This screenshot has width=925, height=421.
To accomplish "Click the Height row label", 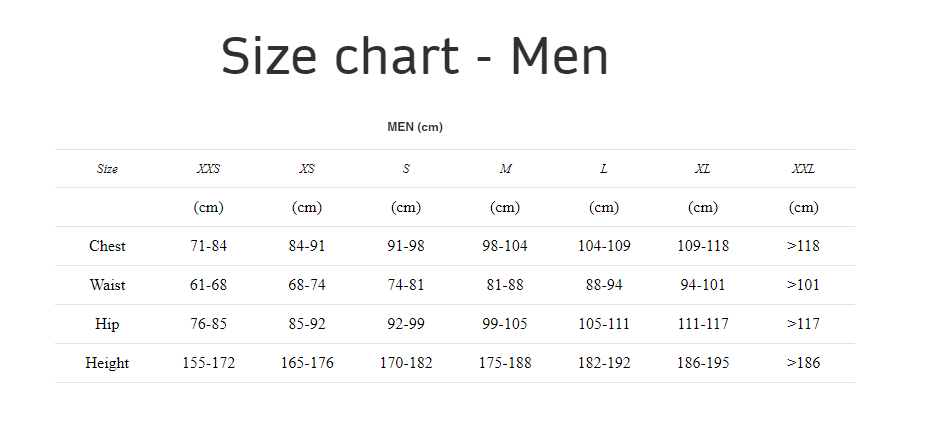I will point(107,363).
